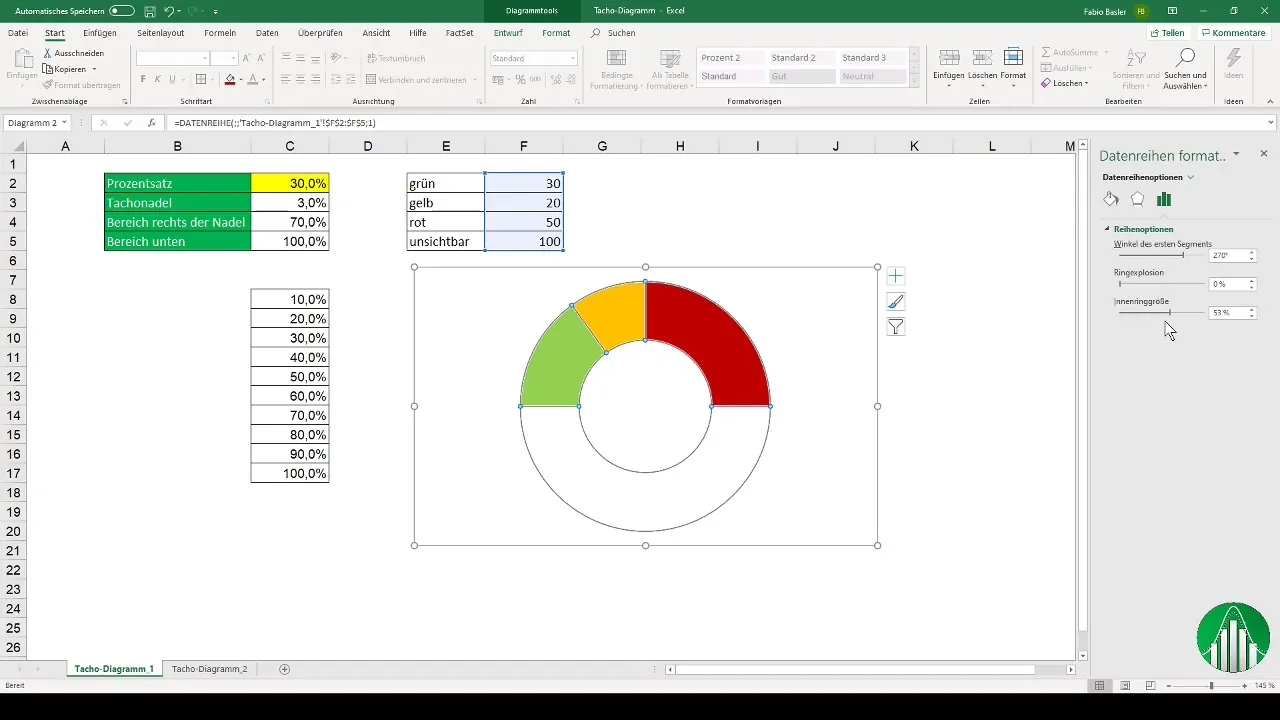Viewport: 1280px width, 720px height.
Task: Open the Datei menu tab
Action: click(x=18, y=33)
